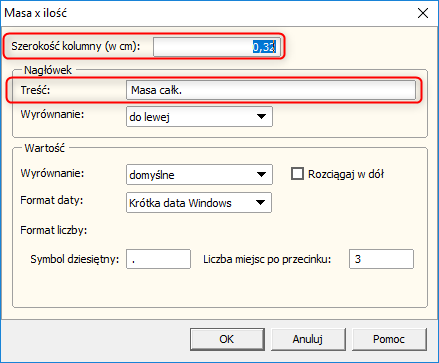The width and height of the screenshot is (439, 363).
Task: Click the 'Nagłówek' group title
Action: [48, 70]
